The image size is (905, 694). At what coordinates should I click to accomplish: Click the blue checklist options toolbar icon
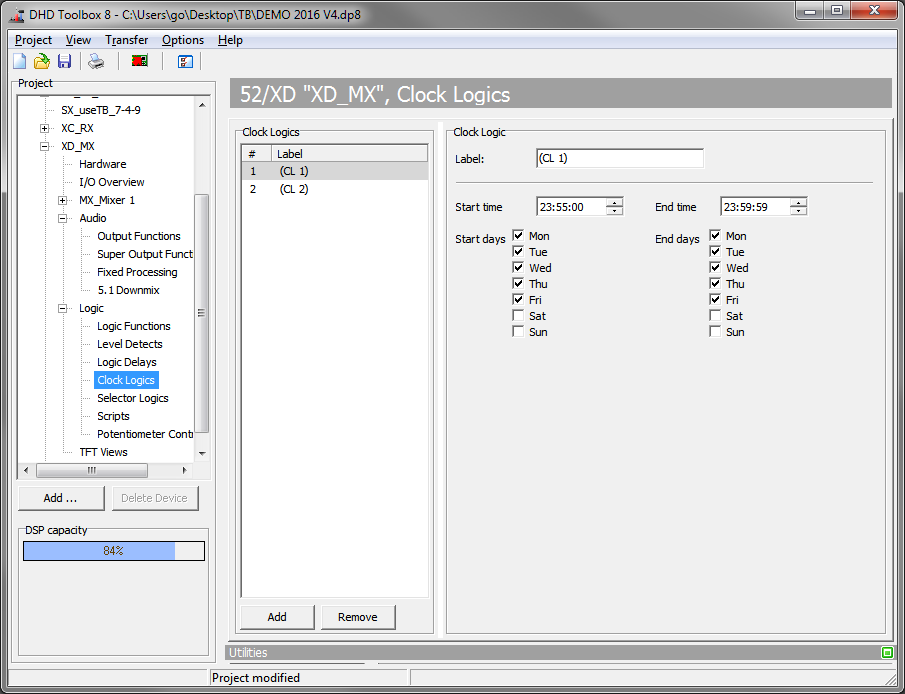(185, 62)
